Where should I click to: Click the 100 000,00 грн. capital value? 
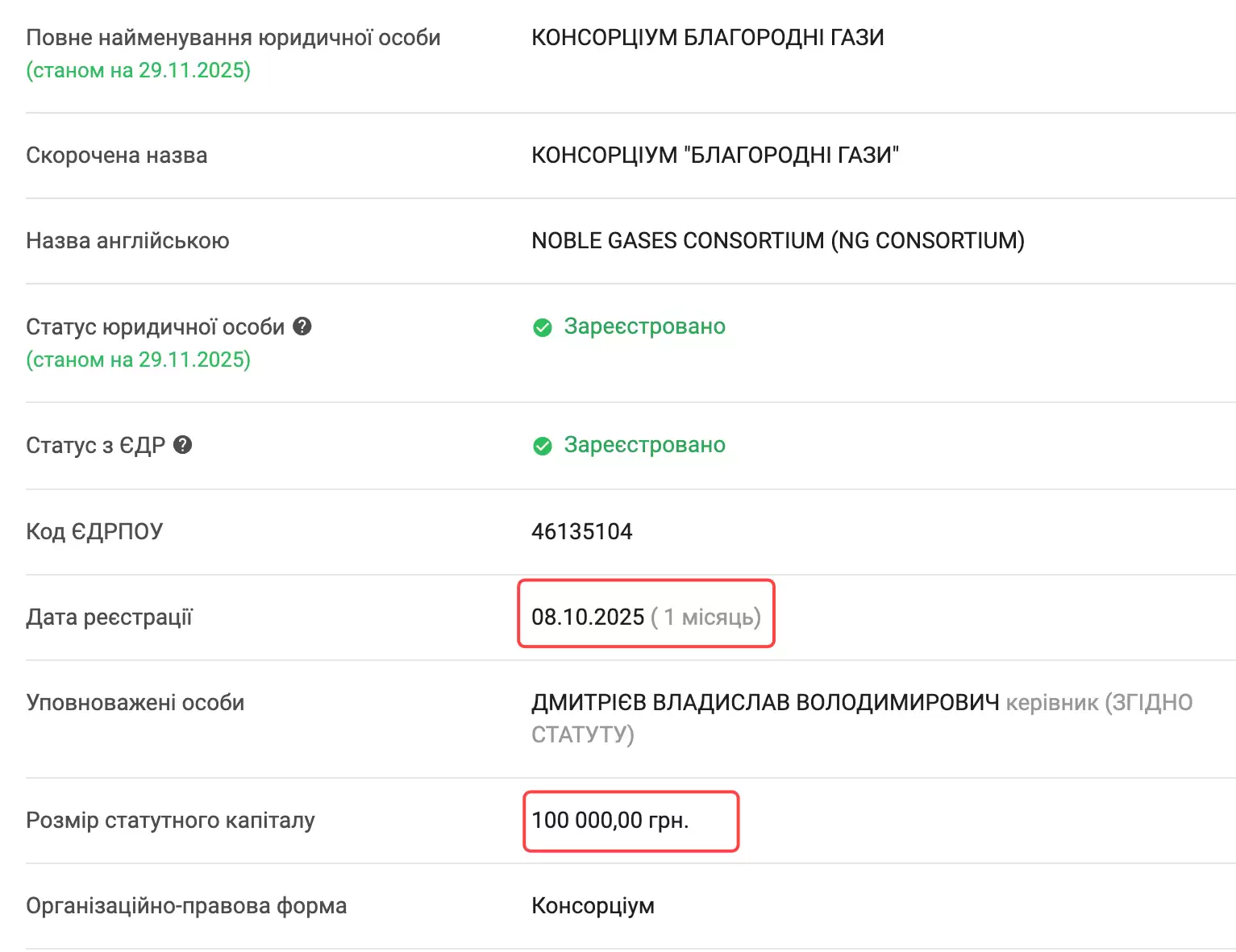point(610,821)
